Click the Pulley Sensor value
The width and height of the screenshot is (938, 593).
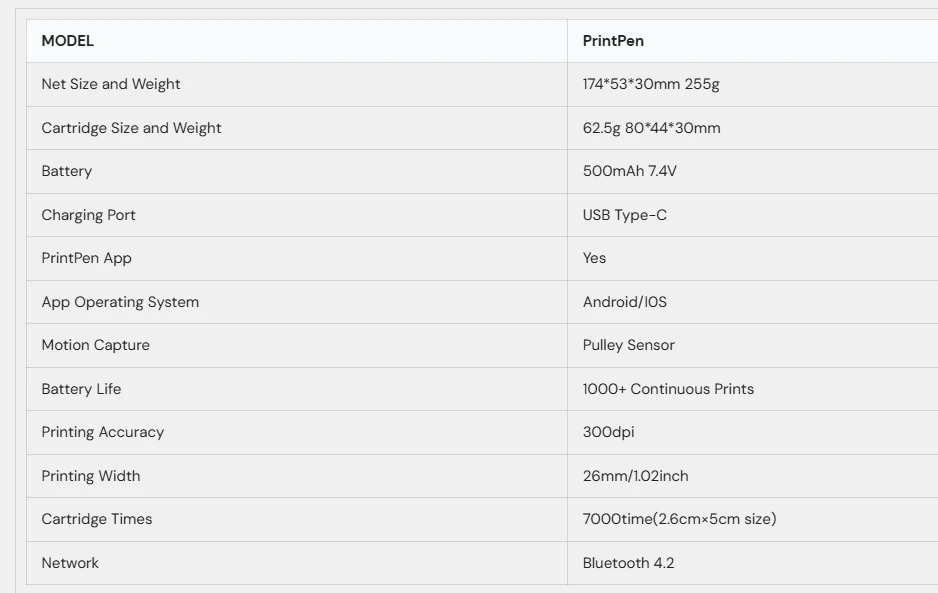[629, 345]
